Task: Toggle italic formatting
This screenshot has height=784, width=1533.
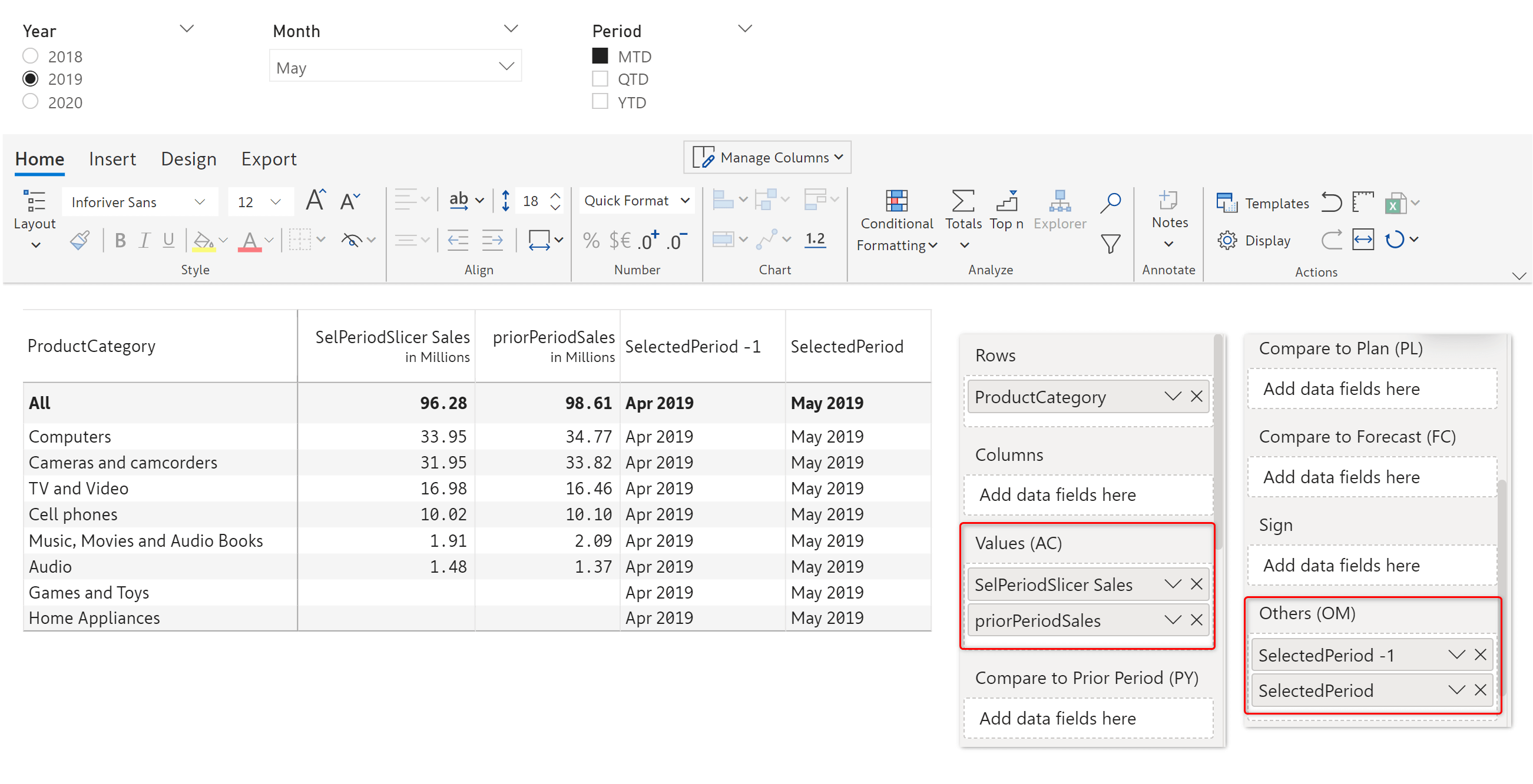Action: pyautogui.click(x=144, y=240)
